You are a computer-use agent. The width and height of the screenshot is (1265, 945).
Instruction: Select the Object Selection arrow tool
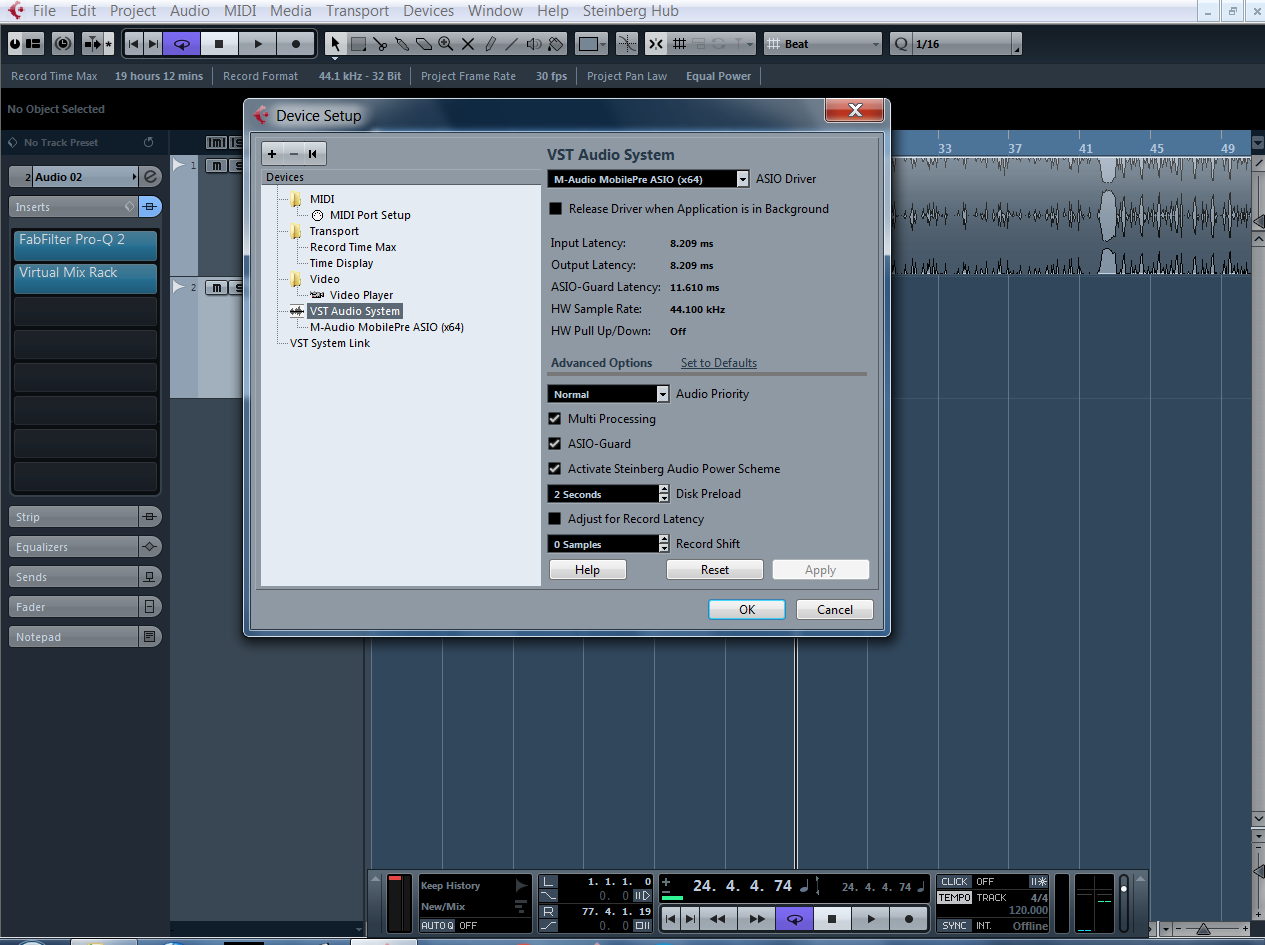336,44
